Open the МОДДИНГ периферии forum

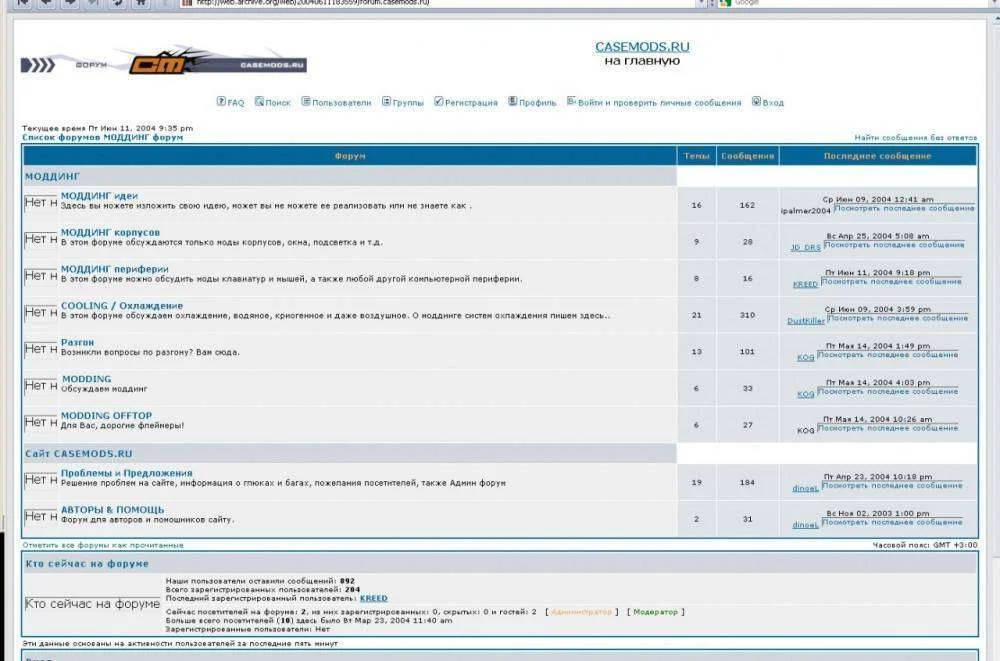pos(115,269)
